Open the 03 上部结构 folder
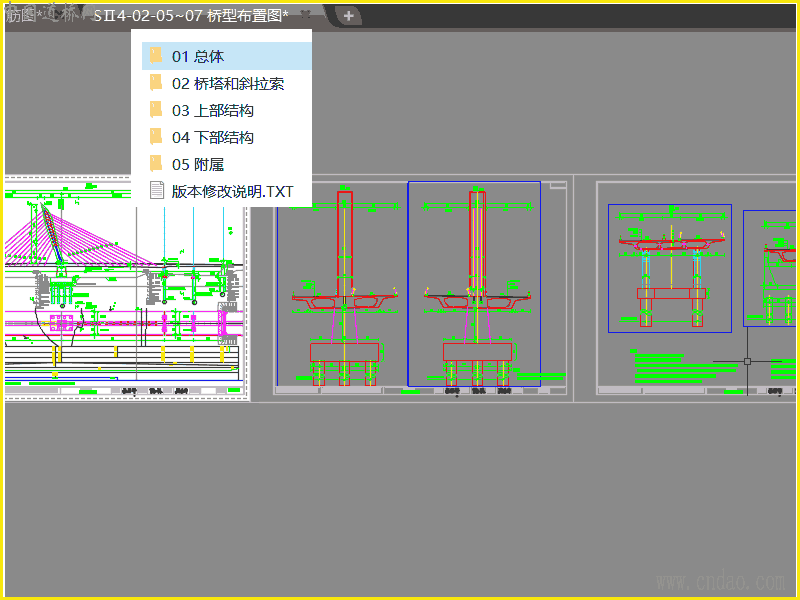 coord(227,111)
